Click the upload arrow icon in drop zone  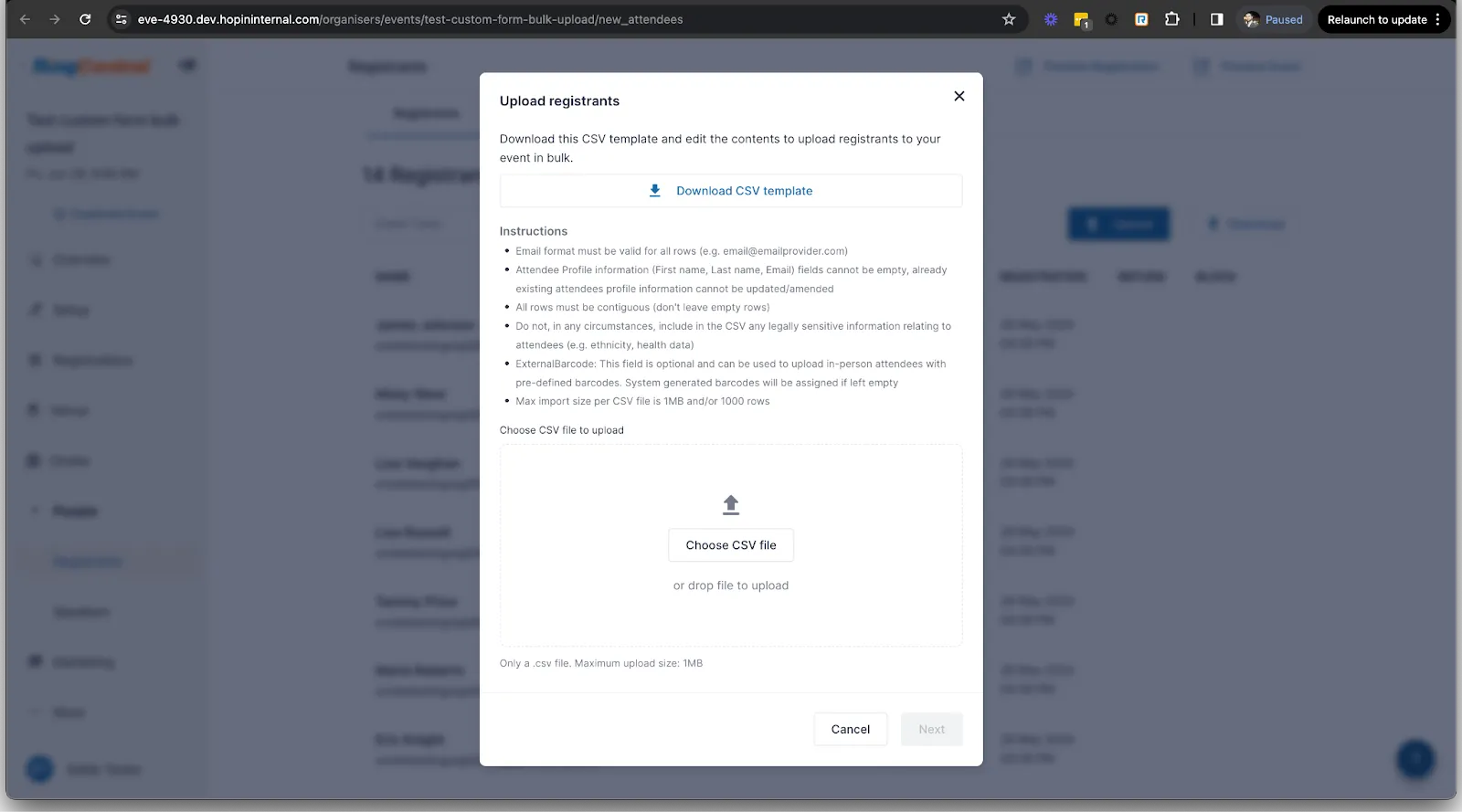pos(730,504)
